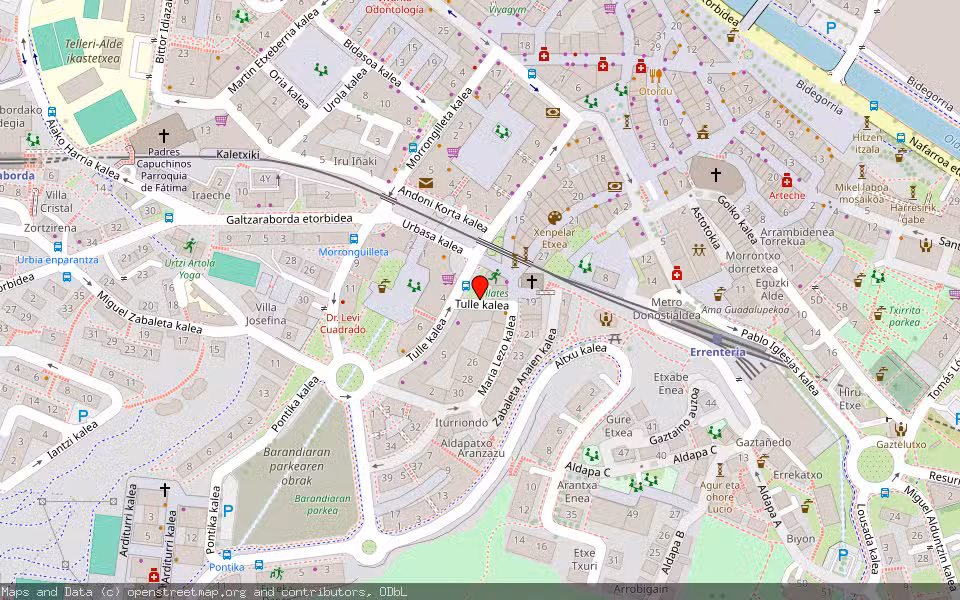Select the fountain icon at Ama Guadalupekoa
Screen dimensions: 960x600
click(x=719, y=294)
